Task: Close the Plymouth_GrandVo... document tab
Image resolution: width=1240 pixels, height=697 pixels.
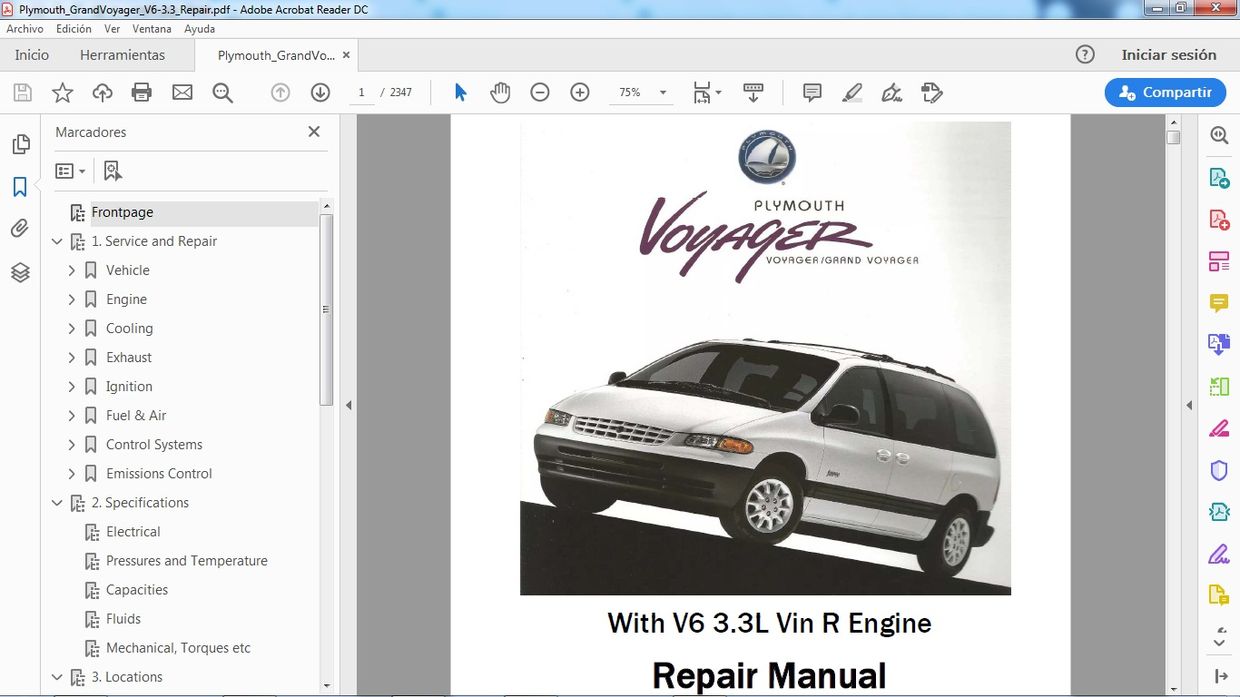Action: tap(346, 55)
